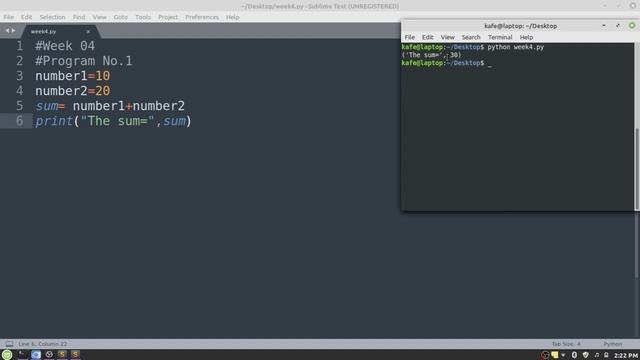Screen dimensions: 640x360
Task: Minimize the terminal window
Action: coord(604,26)
